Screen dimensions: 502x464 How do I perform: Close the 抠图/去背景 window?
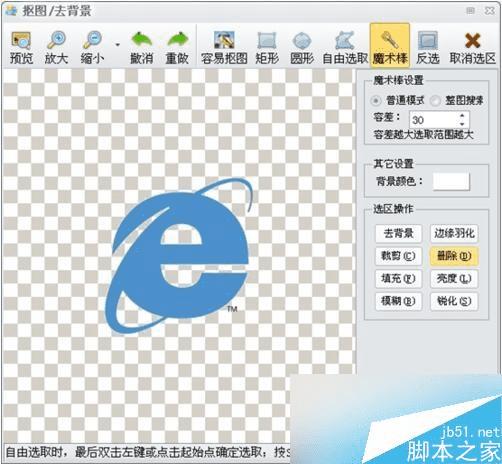(x=489, y=11)
